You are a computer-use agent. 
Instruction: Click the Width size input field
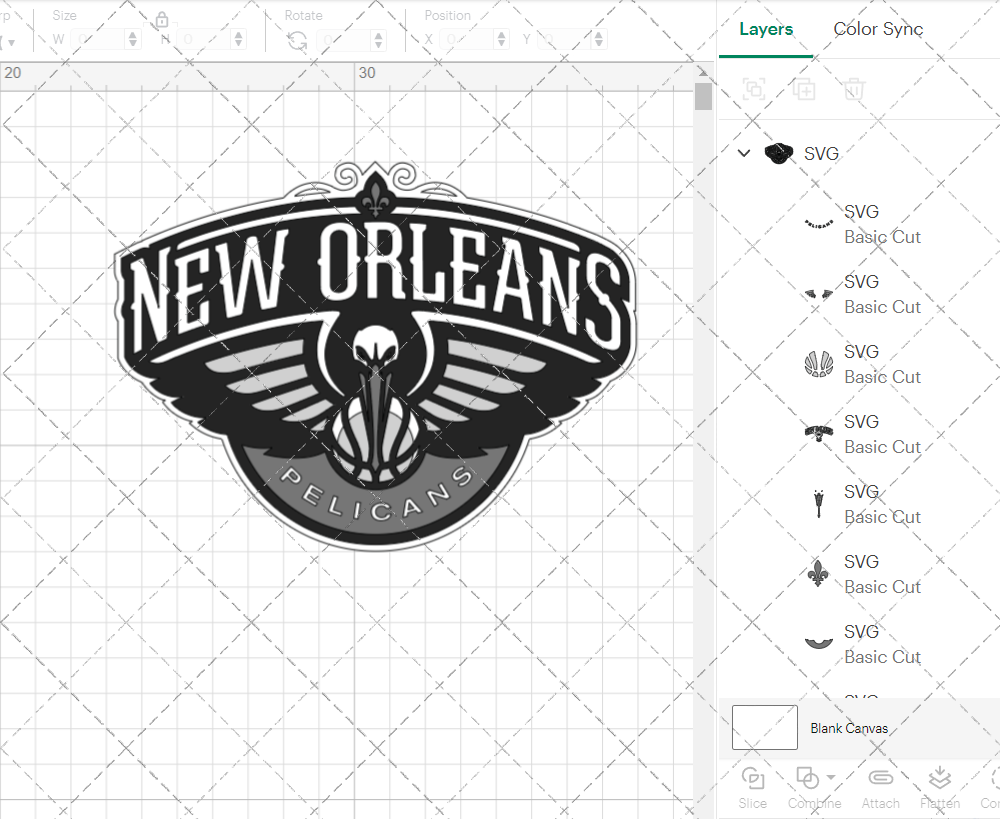99,40
